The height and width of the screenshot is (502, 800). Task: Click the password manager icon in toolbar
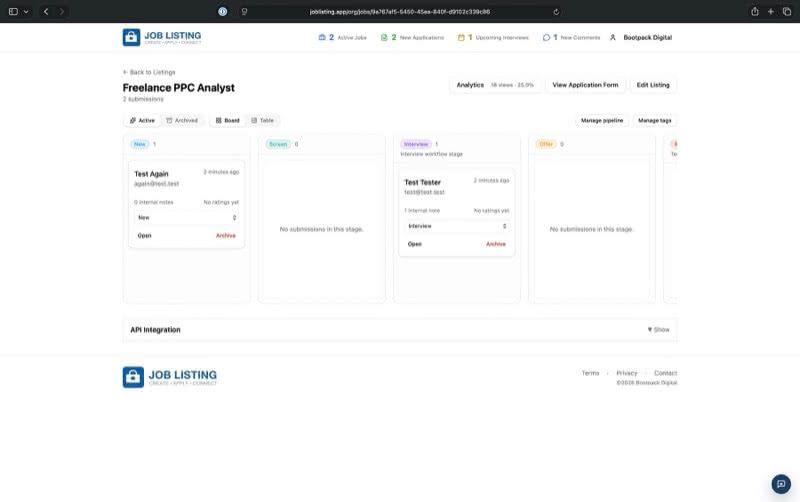(x=223, y=11)
